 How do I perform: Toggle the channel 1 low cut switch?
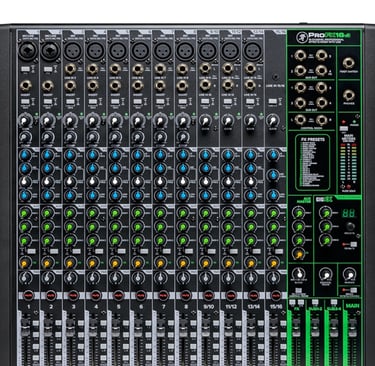[26, 101]
